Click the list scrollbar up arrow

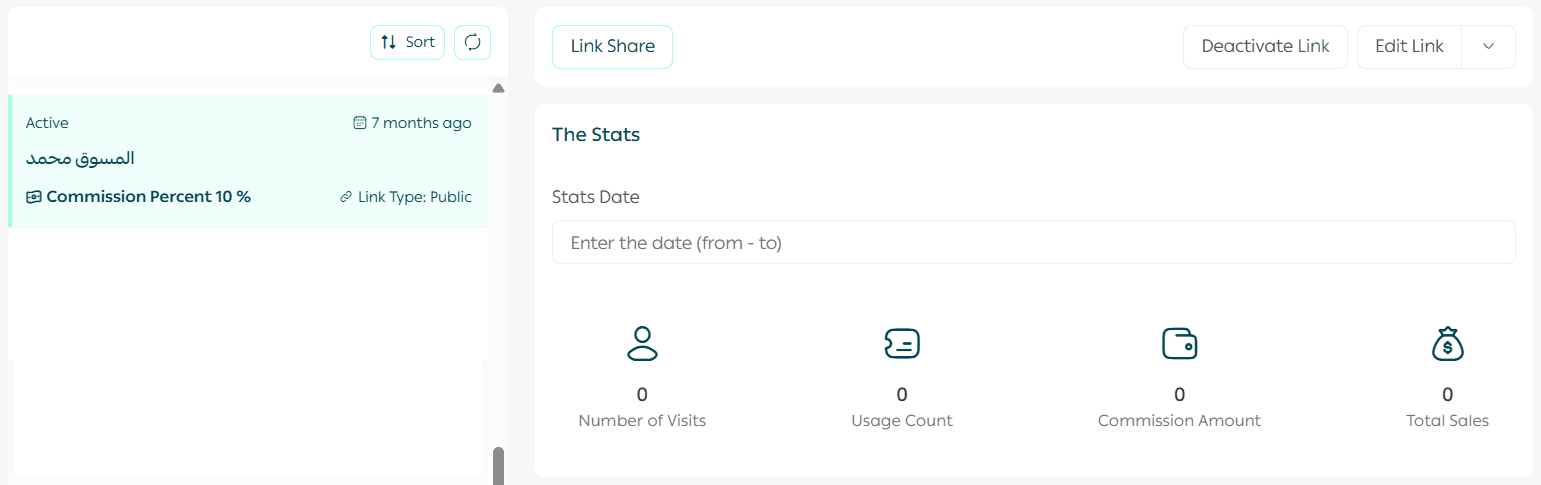tap(498, 89)
